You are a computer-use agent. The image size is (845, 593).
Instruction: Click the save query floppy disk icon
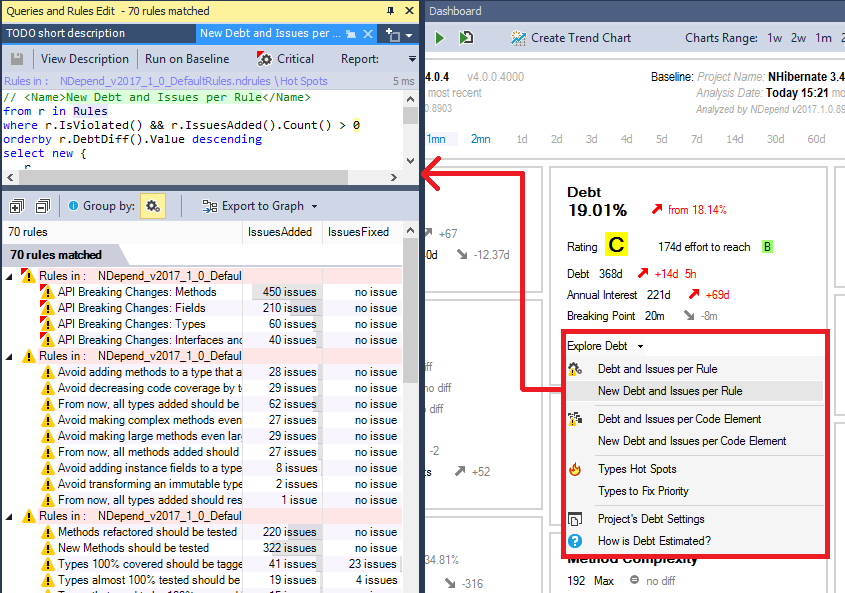tap(16, 59)
